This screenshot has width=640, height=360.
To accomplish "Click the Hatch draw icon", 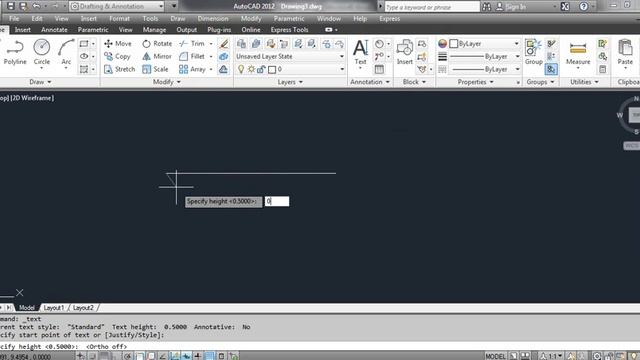I will (x=84, y=69).
